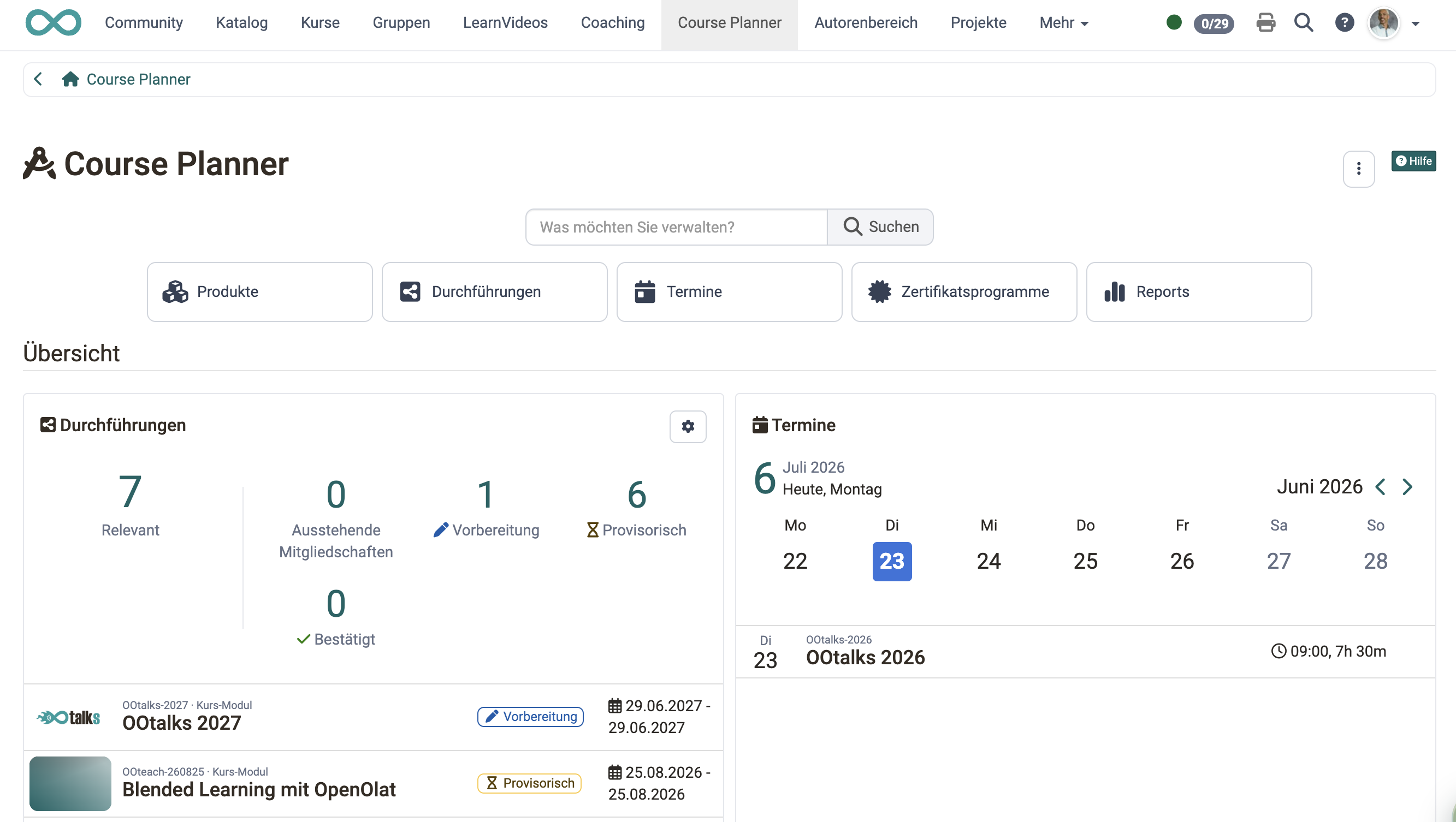1456x822 pixels.
Task: Open the print icon in header
Action: [x=1265, y=22]
